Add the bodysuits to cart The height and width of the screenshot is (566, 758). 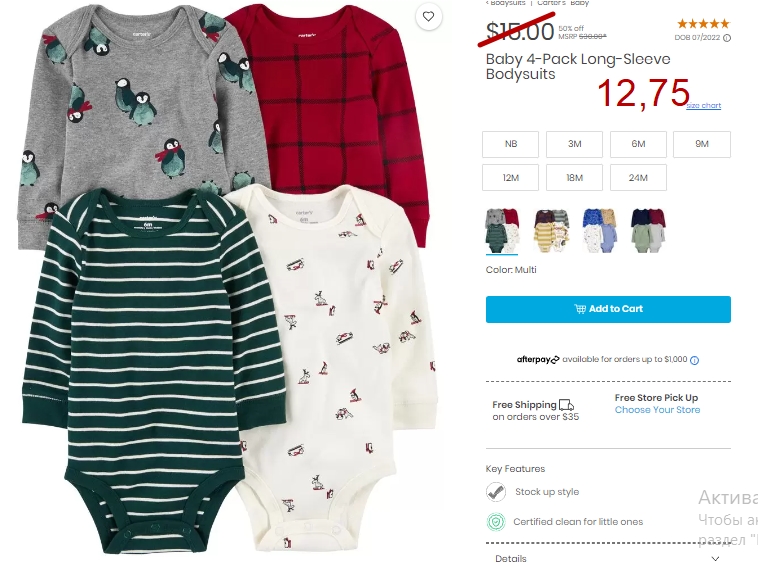click(x=608, y=309)
